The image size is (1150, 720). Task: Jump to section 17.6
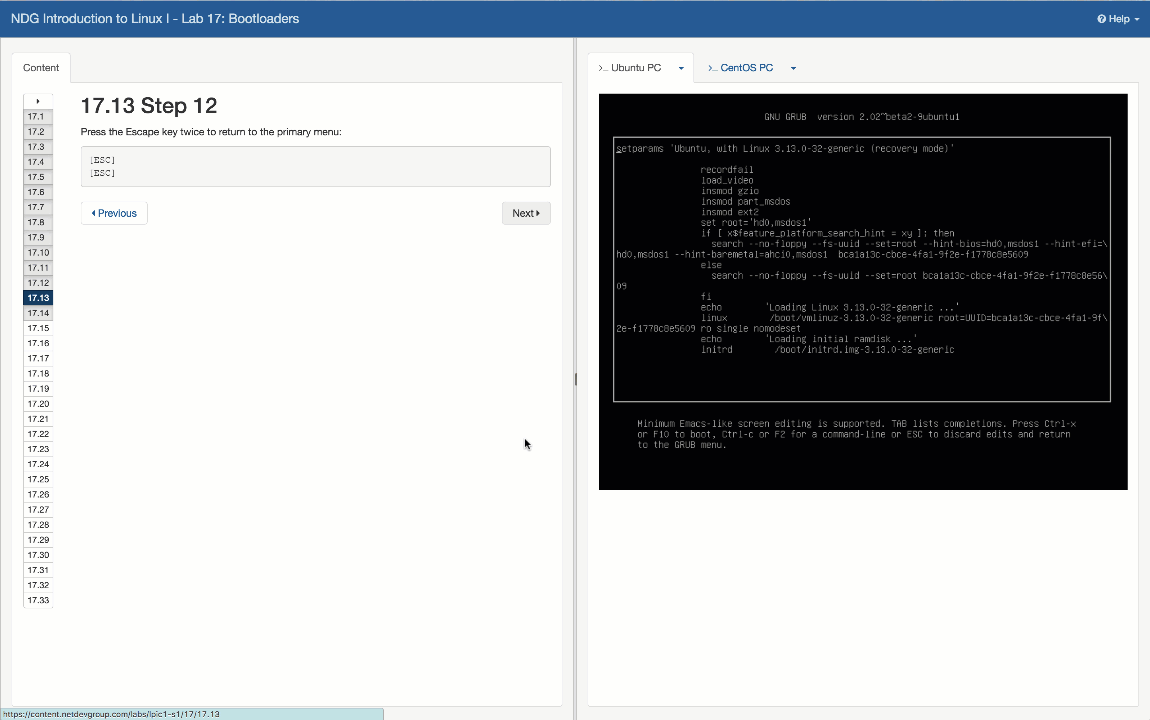pos(38,192)
